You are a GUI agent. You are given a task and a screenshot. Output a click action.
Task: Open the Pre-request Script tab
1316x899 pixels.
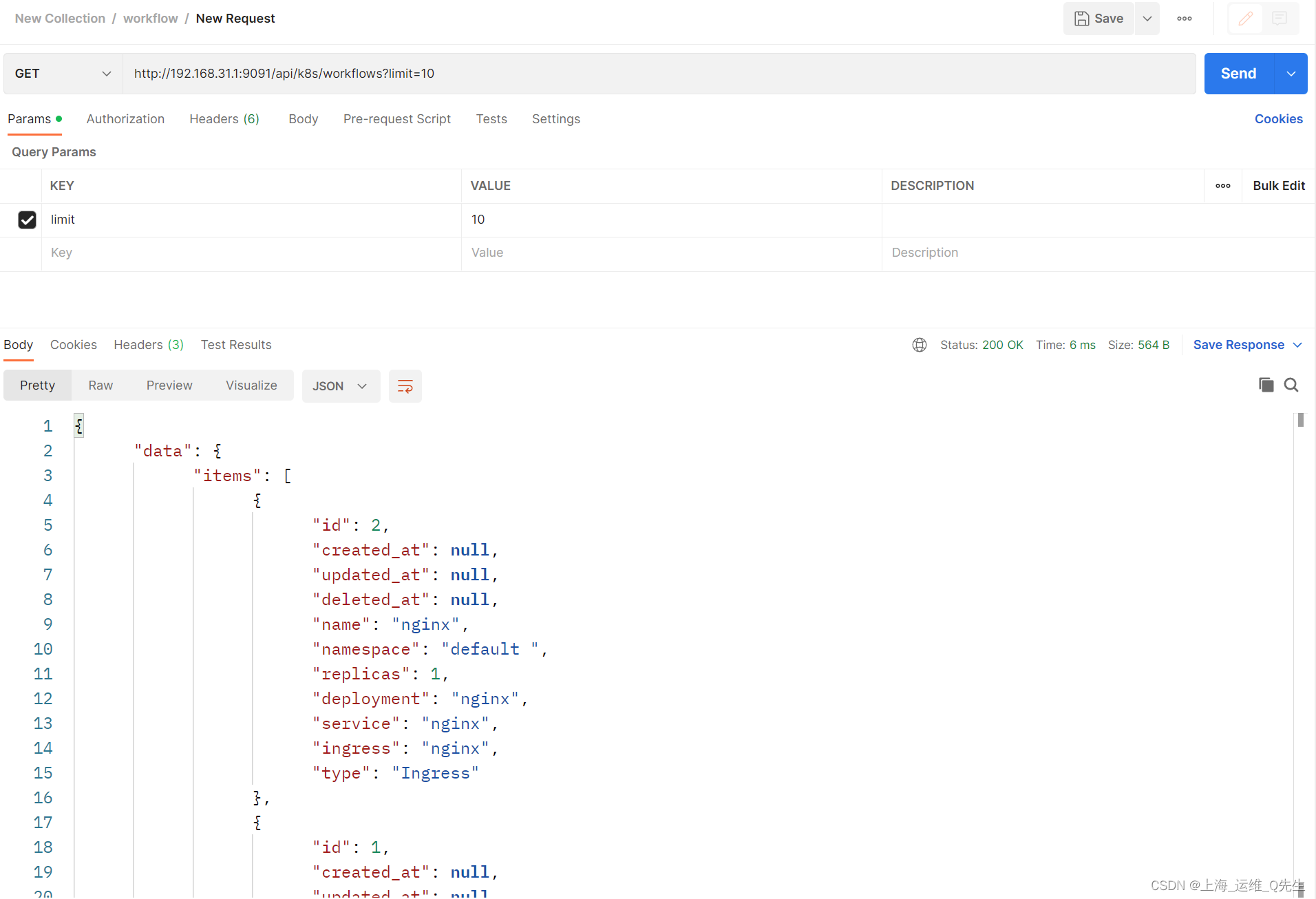(397, 119)
